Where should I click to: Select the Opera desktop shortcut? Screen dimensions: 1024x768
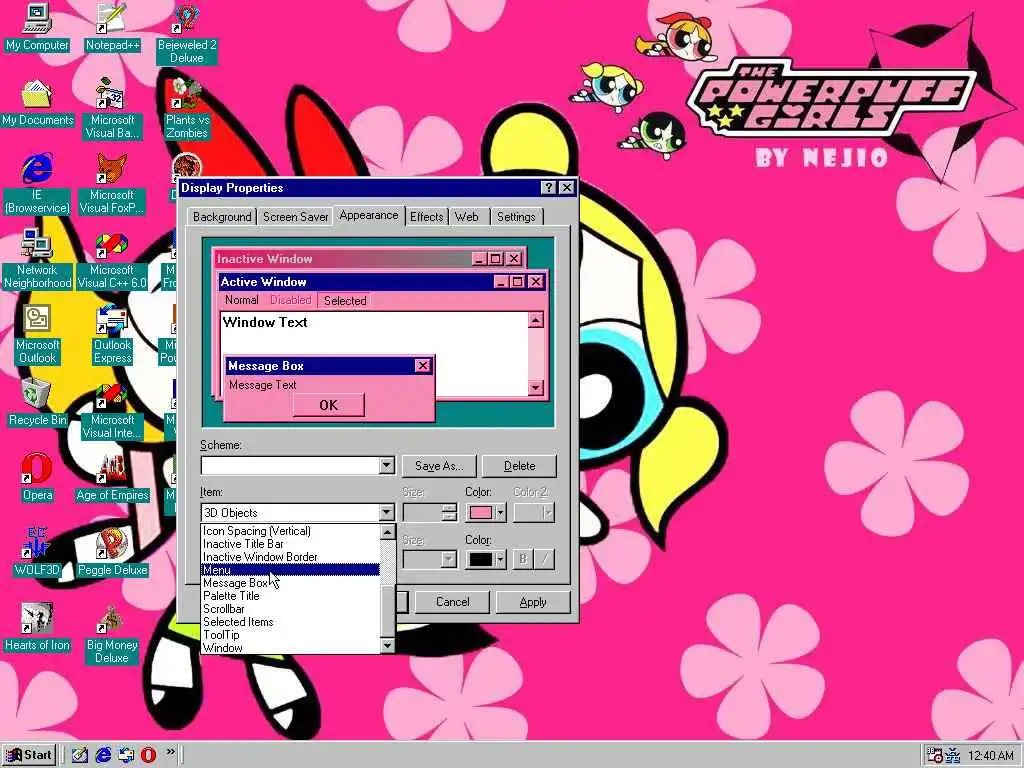(x=37, y=478)
